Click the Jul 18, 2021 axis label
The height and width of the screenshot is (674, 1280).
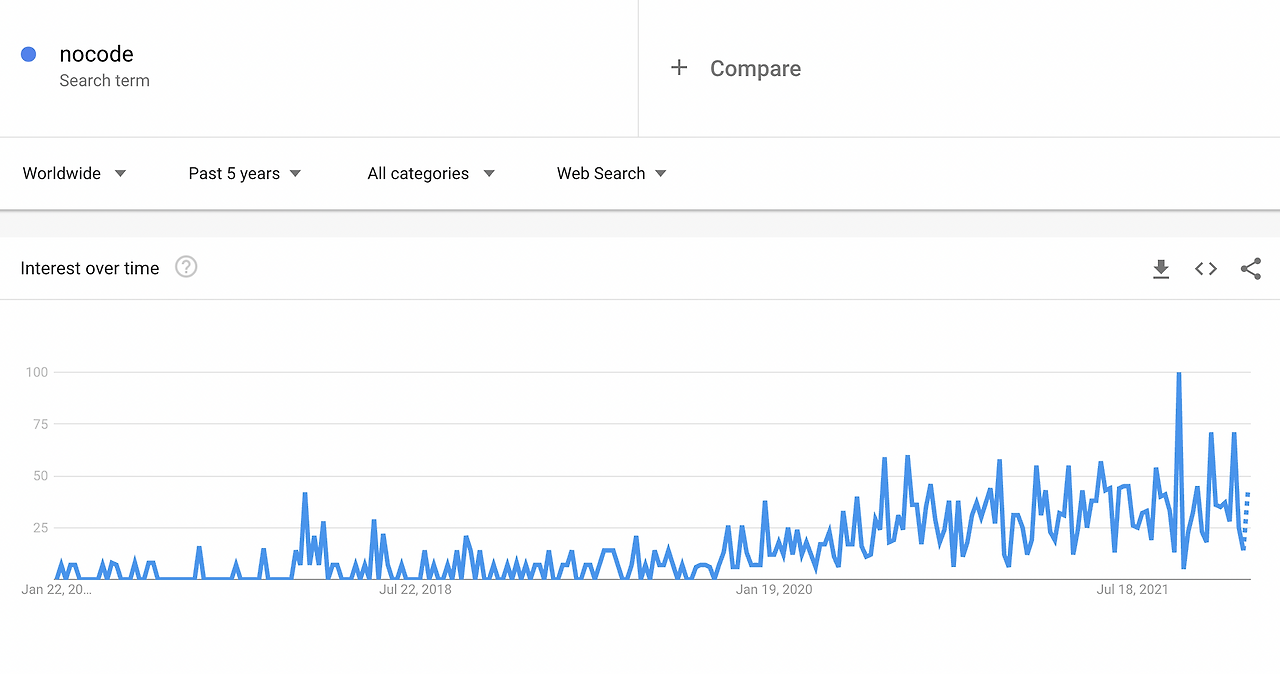[x=1132, y=590]
